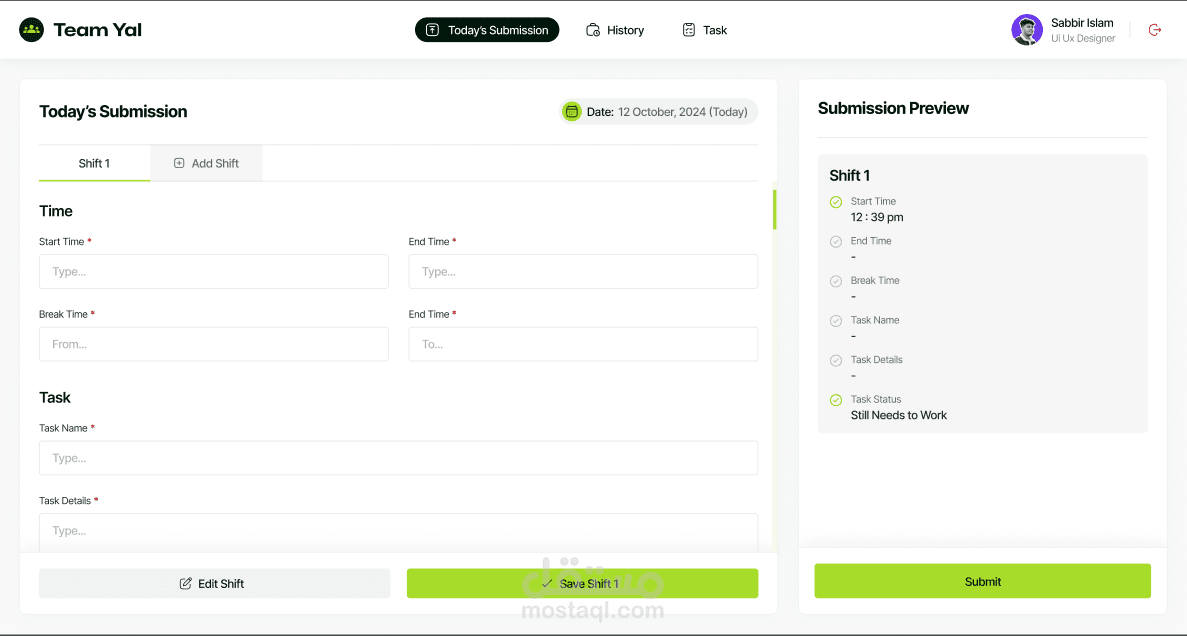
Task: Click the green form scrollbar thumb
Action: click(x=774, y=209)
